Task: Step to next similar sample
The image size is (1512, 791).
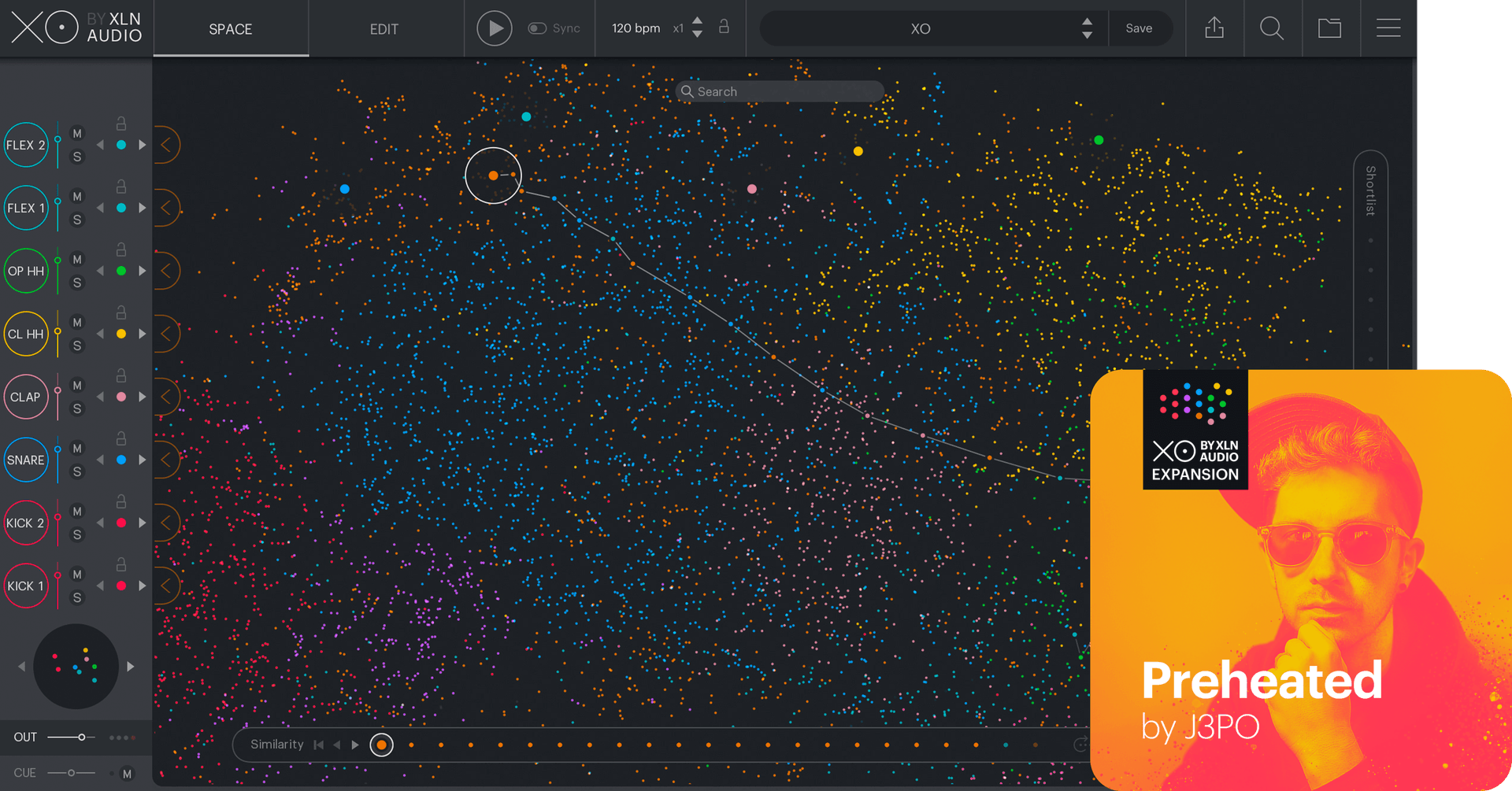Action: tap(355, 745)
